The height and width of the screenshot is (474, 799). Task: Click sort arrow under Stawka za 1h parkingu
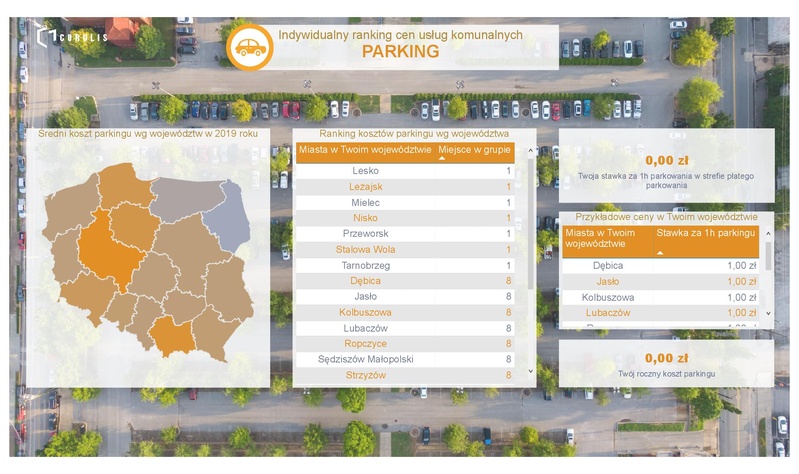click(x=660, y=253)
